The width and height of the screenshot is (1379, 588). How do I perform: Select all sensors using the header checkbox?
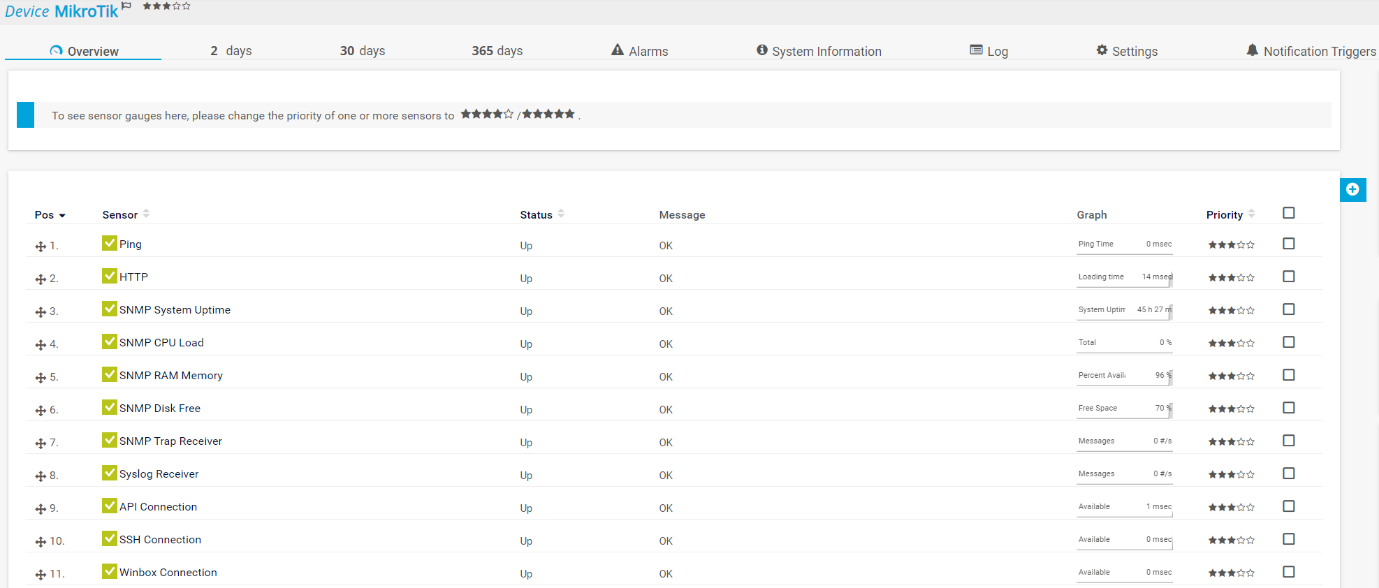click(x=1288, y=213)
